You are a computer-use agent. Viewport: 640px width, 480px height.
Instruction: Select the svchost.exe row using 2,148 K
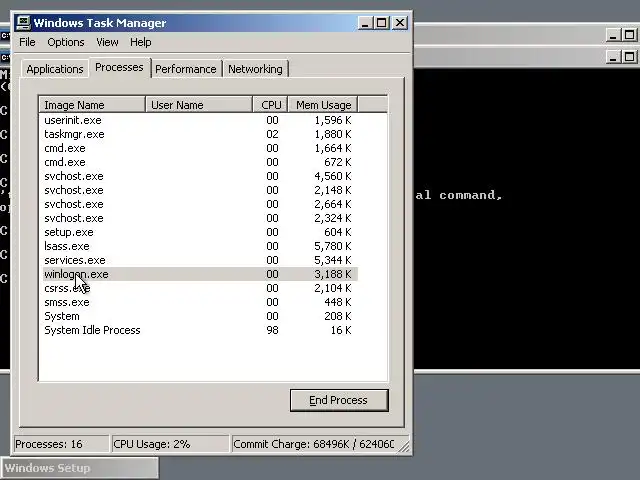pos(199,190)
